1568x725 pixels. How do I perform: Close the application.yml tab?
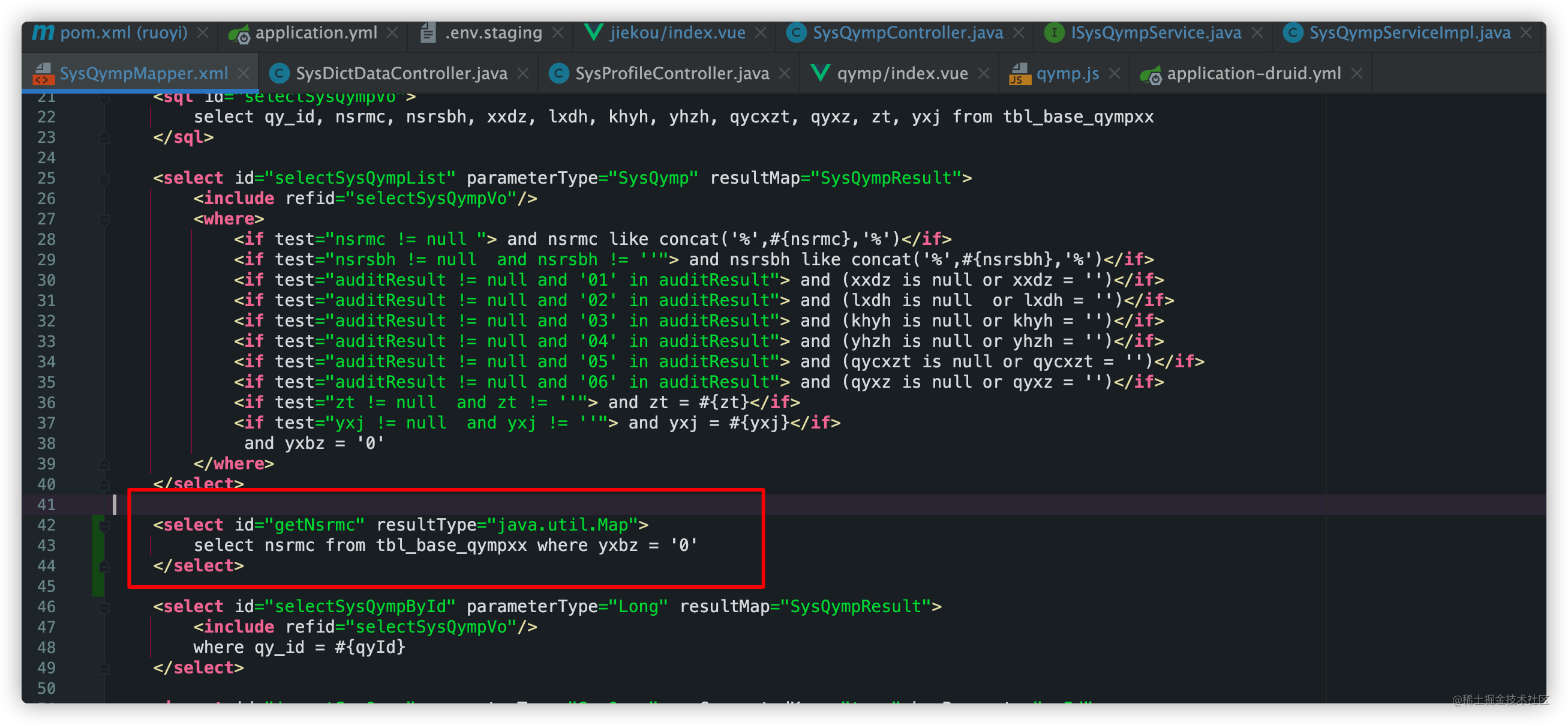(393, 32)
